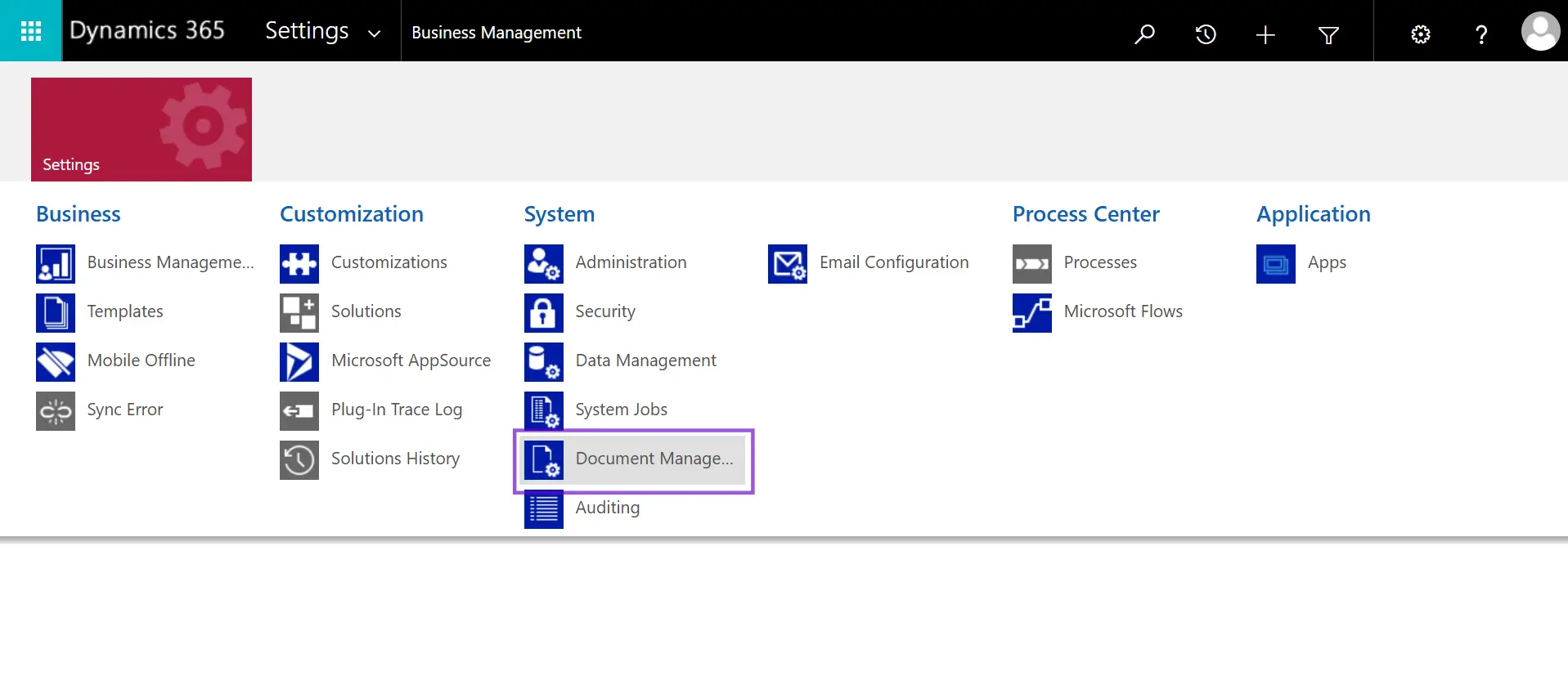1568x685 pixels.
Task: Open the Customizations link text
Action: (389, 262)
